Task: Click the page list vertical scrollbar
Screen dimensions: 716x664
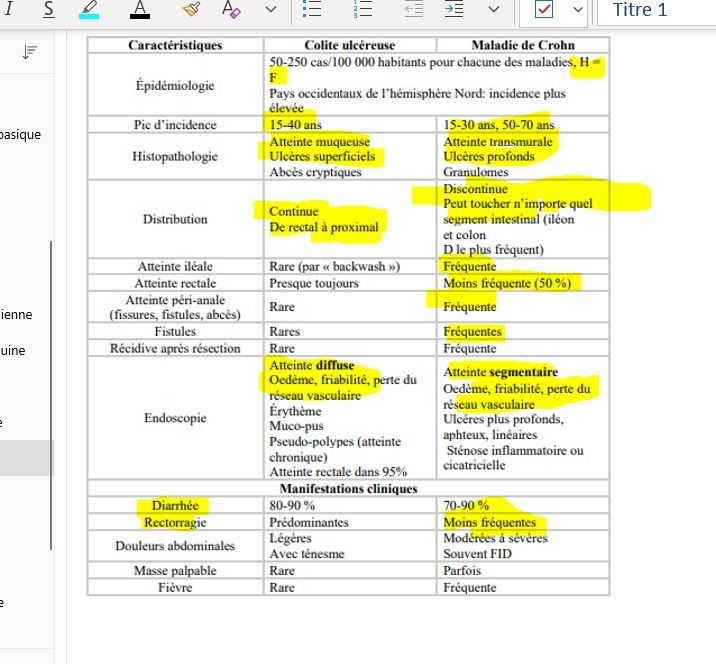Action: (51, 395)
